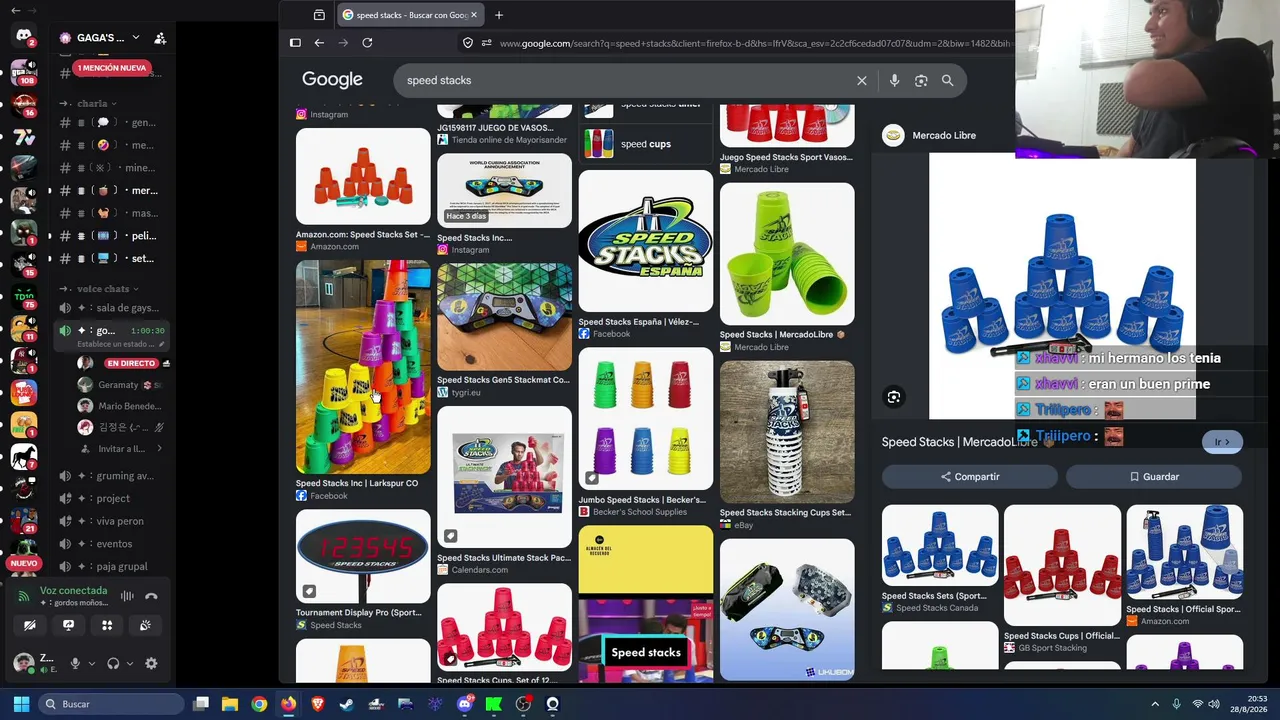Open the mine... text channel

[110, 168]
